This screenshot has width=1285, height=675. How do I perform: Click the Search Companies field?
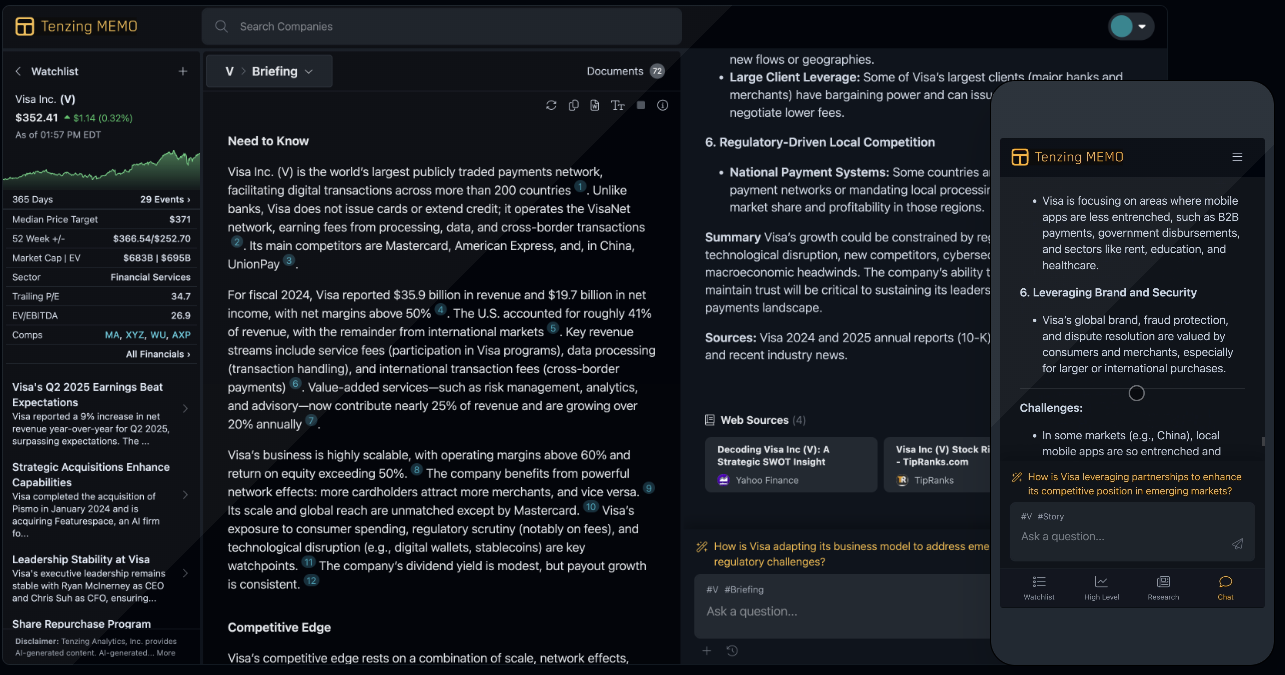point(441,26)
